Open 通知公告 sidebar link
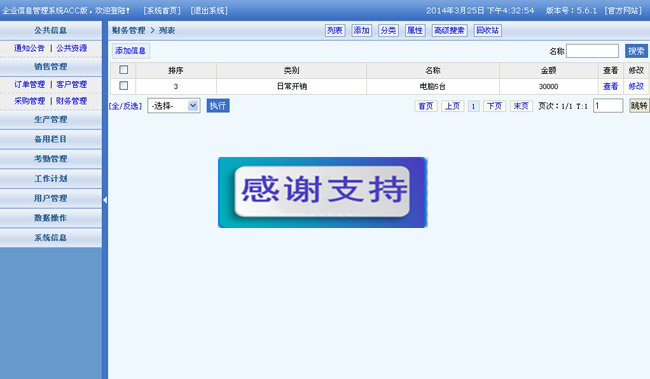Image resolution: width=650 pixels, height=379 pixels. (29, 48)
